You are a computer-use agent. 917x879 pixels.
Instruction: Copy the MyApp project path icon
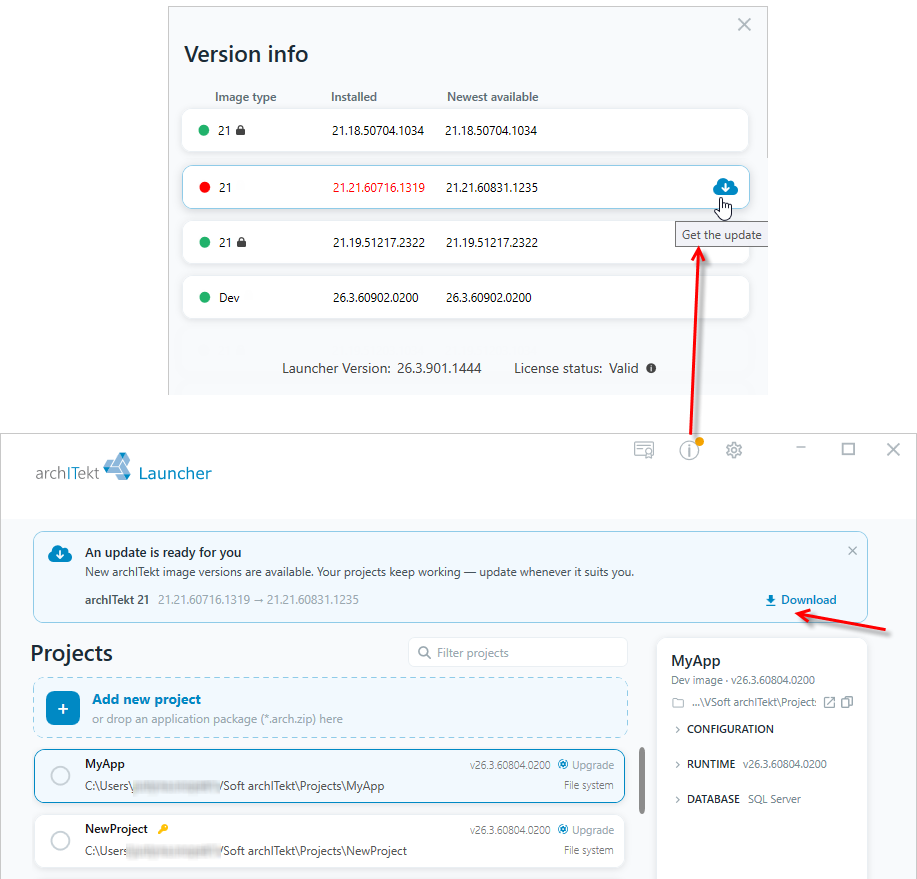coord(847,702)
